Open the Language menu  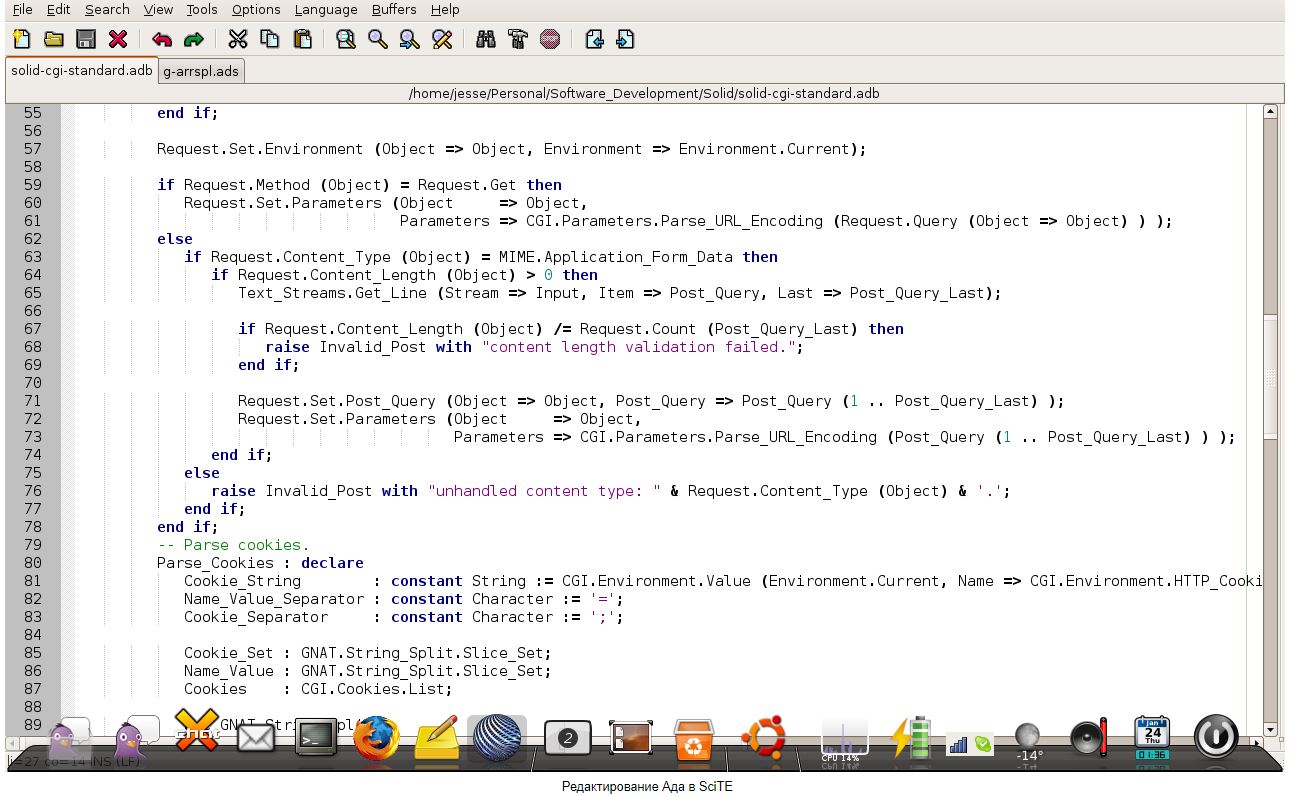pos(326,9)
